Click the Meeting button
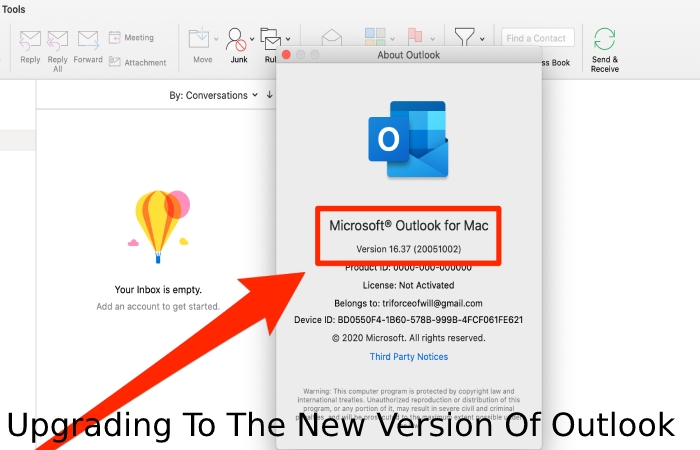The height and width of the screenshot is (450, 700). tap(131, 38)
